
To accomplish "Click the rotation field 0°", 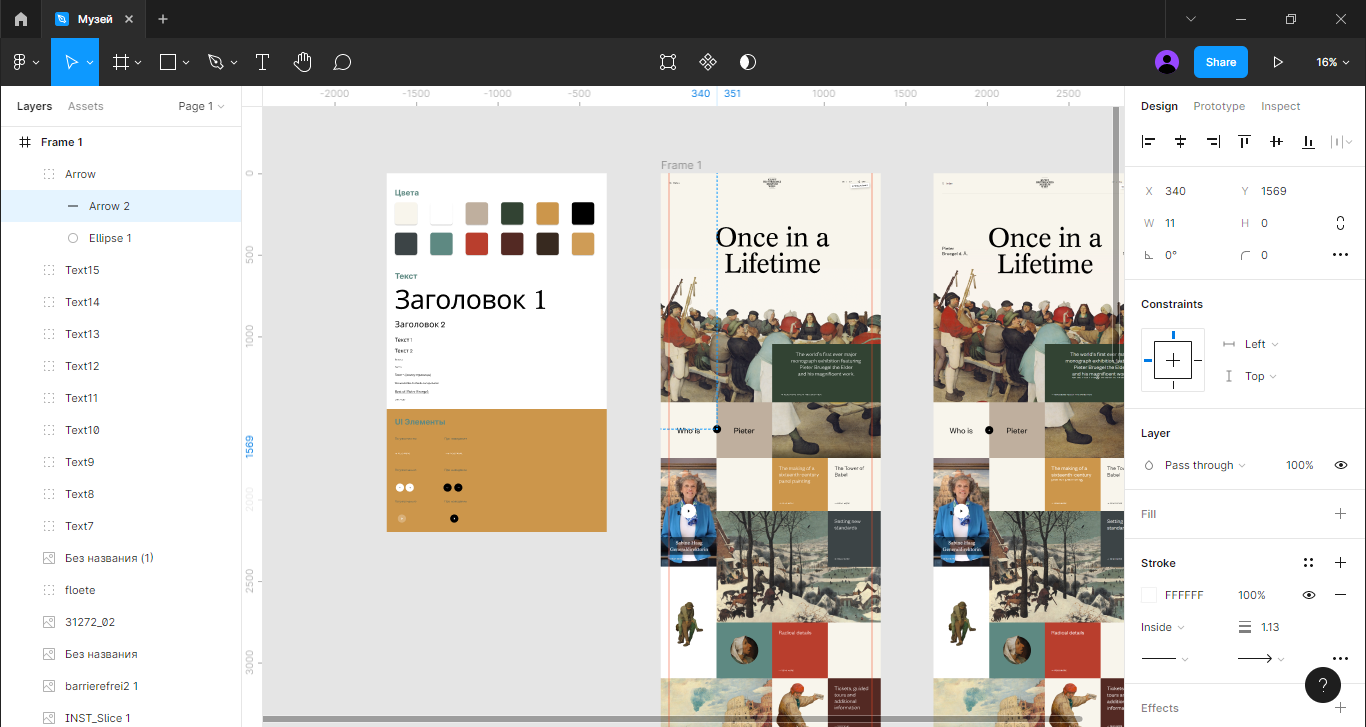I will pyautogui.click(x=1184, y=255).
